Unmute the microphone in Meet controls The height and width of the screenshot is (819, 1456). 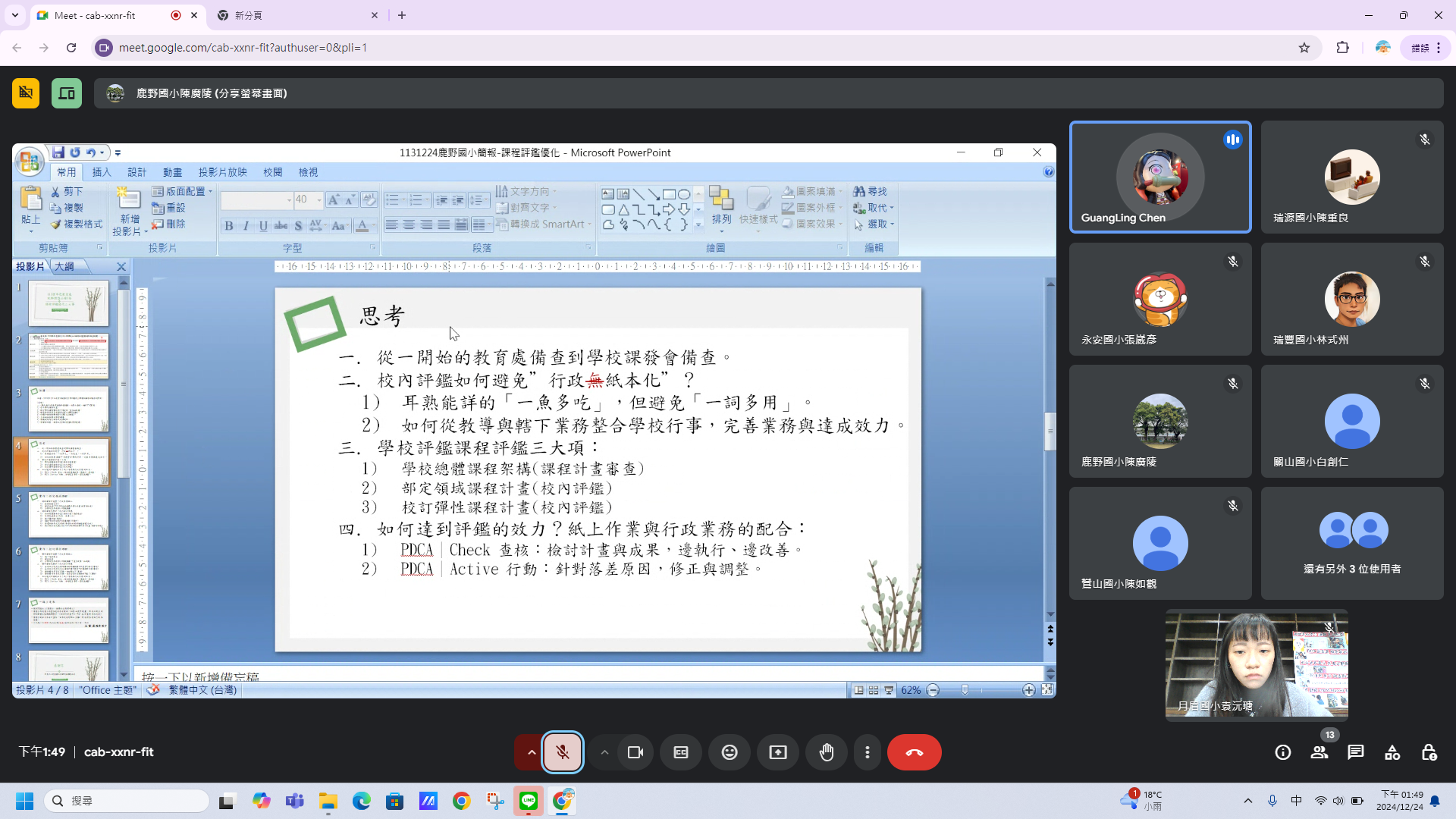point(563,752)
